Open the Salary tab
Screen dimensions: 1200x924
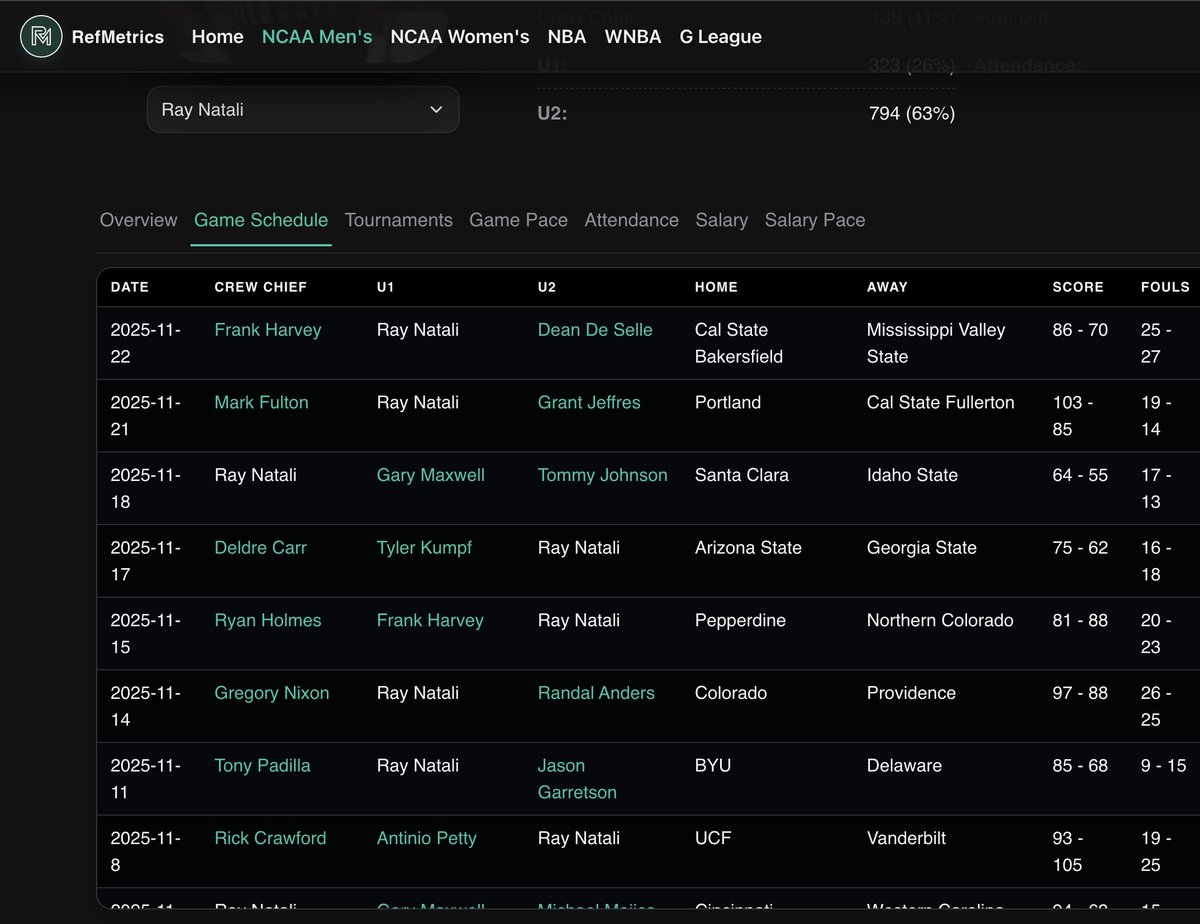coord(722,220)
